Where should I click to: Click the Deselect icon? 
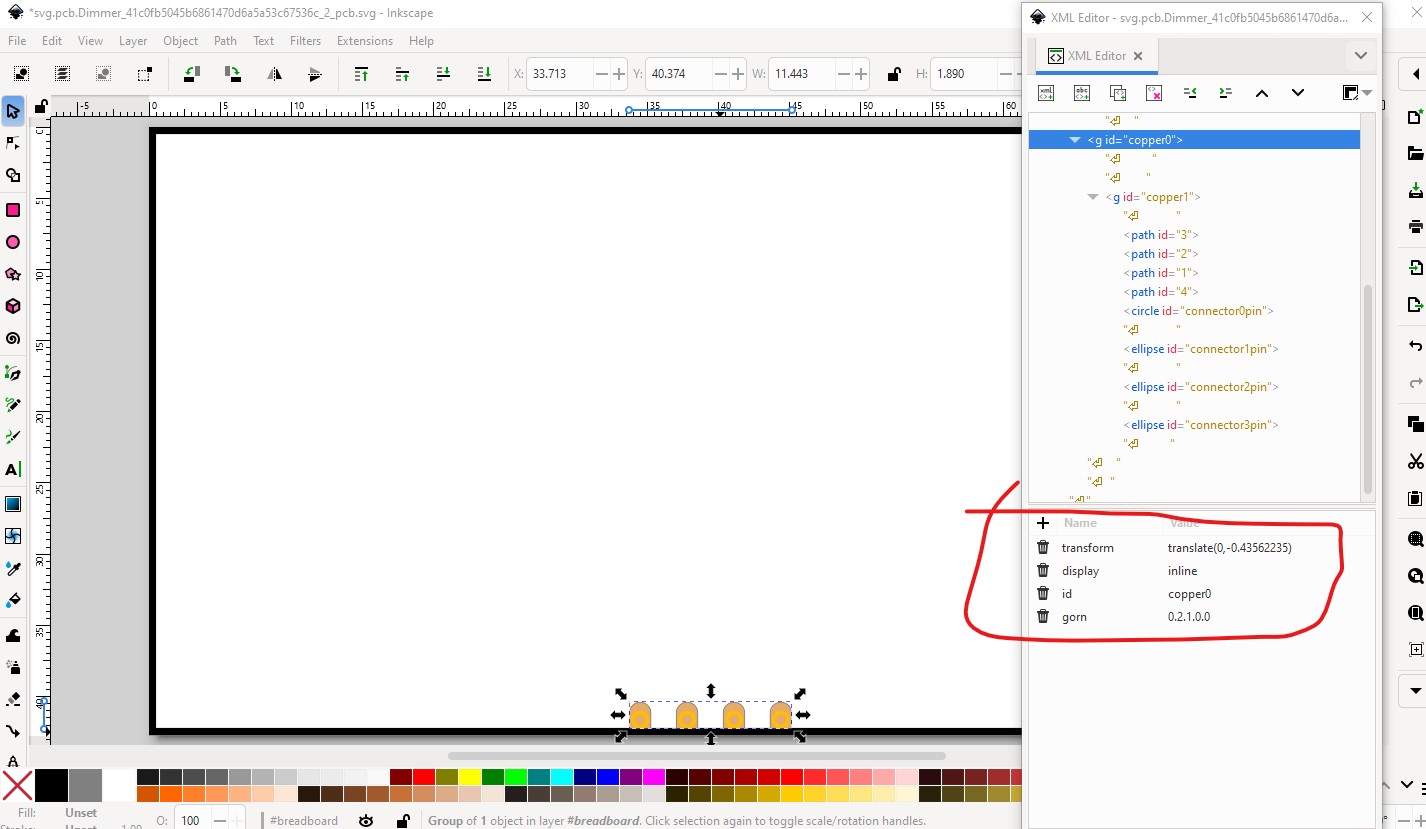(103, 74)
